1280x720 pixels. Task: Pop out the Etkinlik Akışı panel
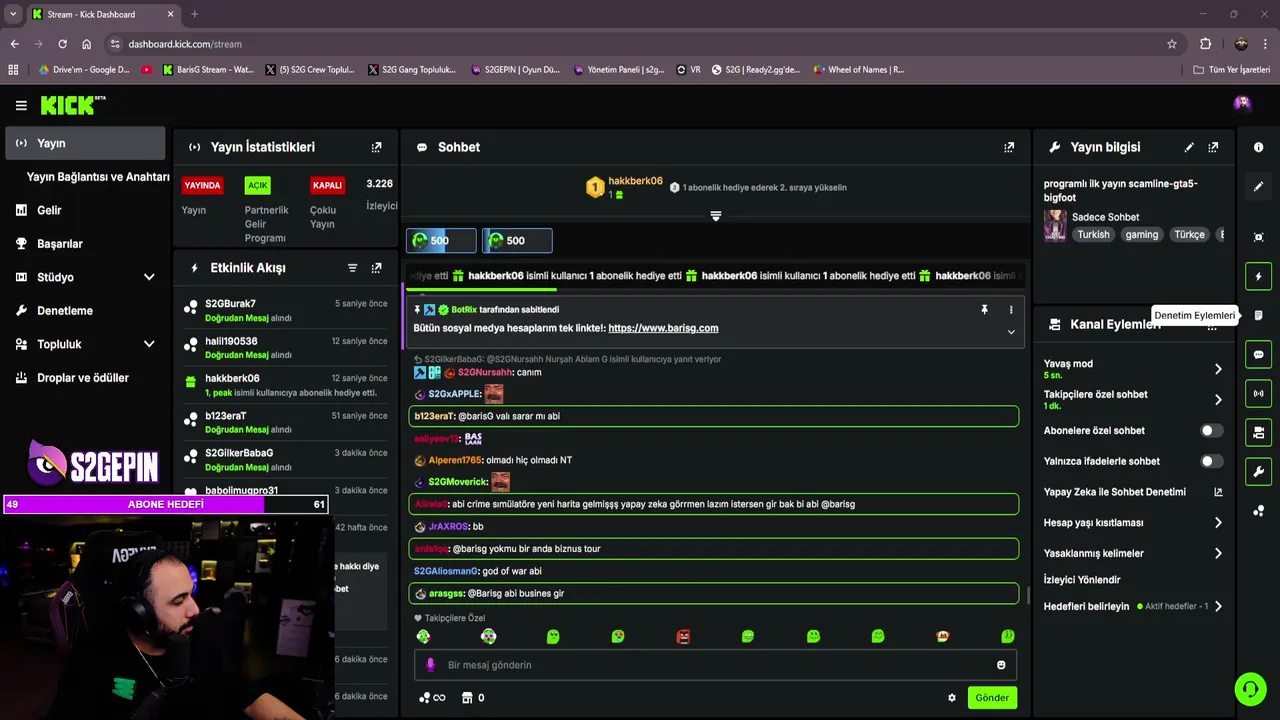(376, 268)
